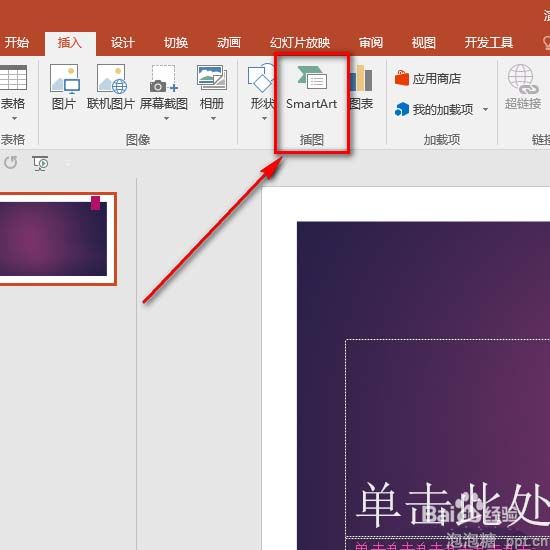Open 联机图片 online pictures
Screen dimensions: 550x550
point(111,87)
